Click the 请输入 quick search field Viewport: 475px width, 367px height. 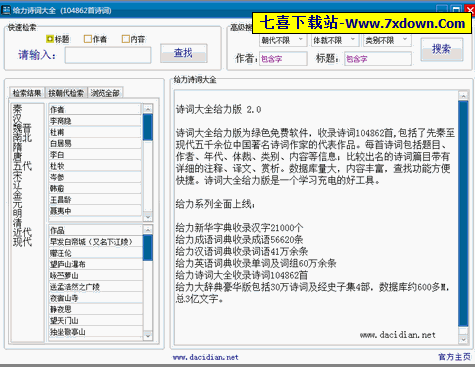tap(108, 55)
